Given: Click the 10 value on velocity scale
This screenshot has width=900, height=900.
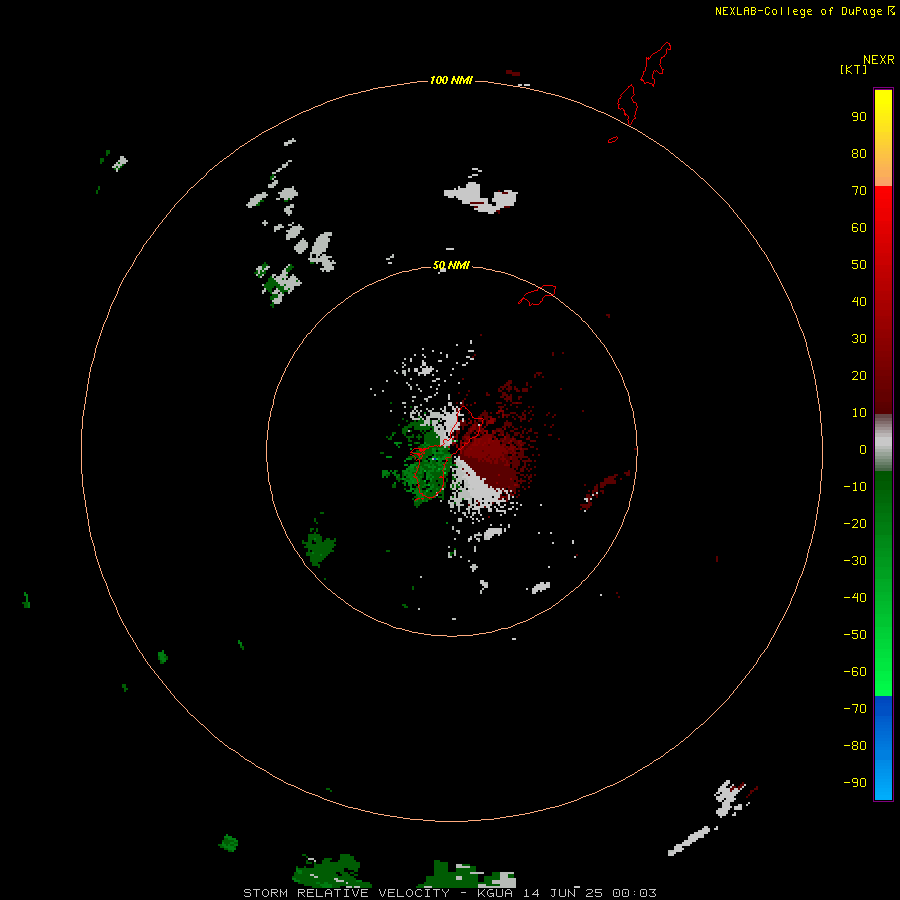Looking at the screenshot, I should [x=859, y=413].
